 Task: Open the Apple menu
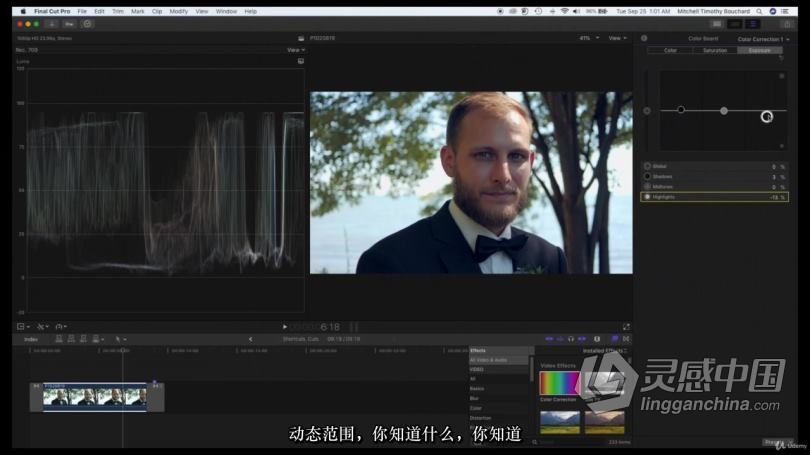23,11
